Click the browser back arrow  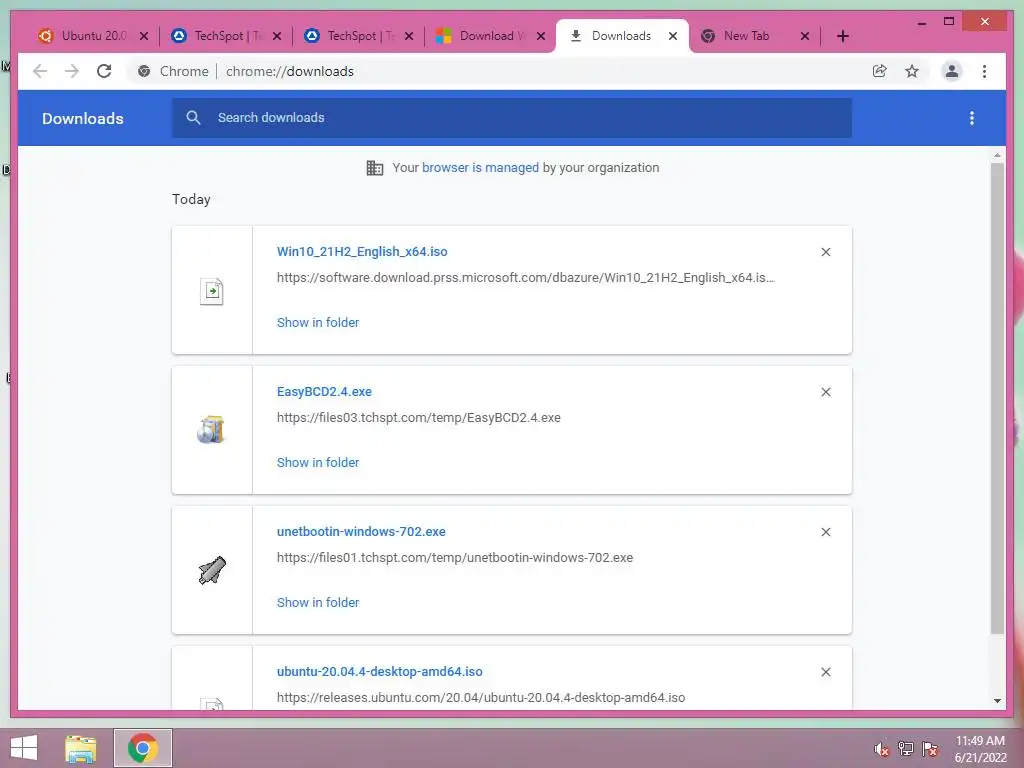click(x=40, y=71)
